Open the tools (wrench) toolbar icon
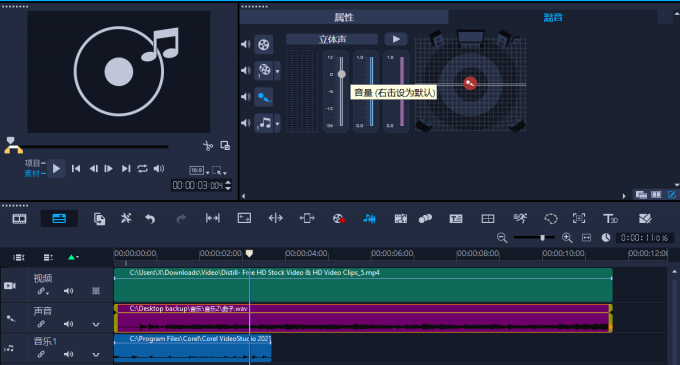This screenshot has height=365, width=680. pyautogui.click(x=126, y=218)
